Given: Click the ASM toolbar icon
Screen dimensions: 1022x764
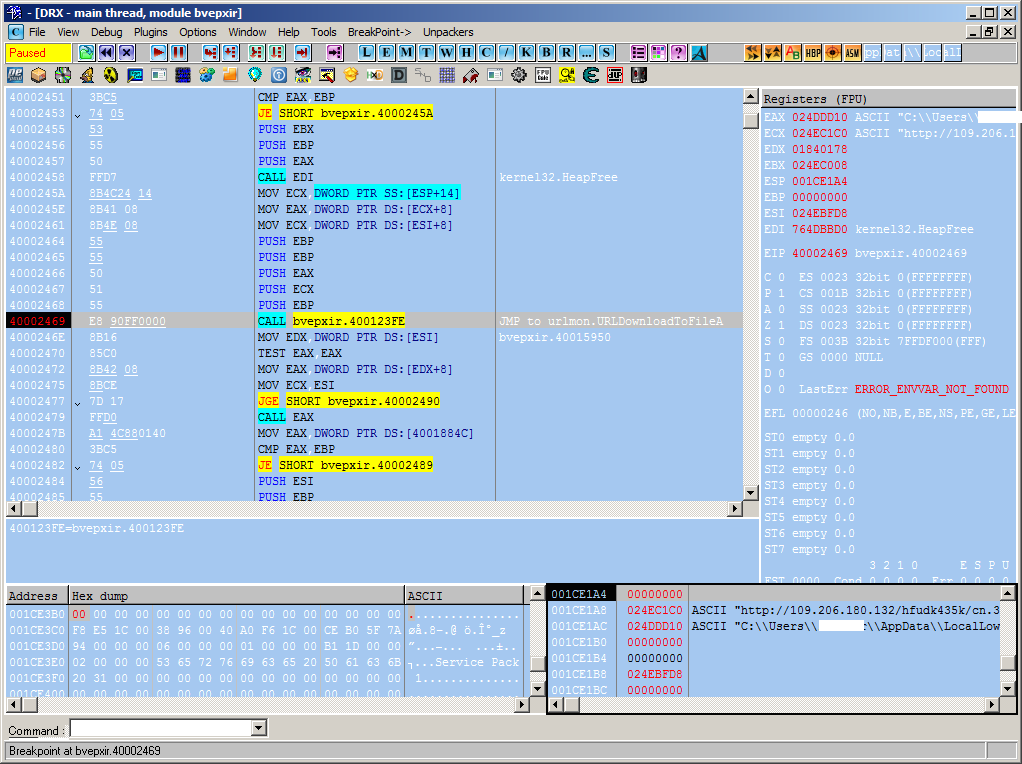Looking at the screenshot, I should (x=852, y=52).
